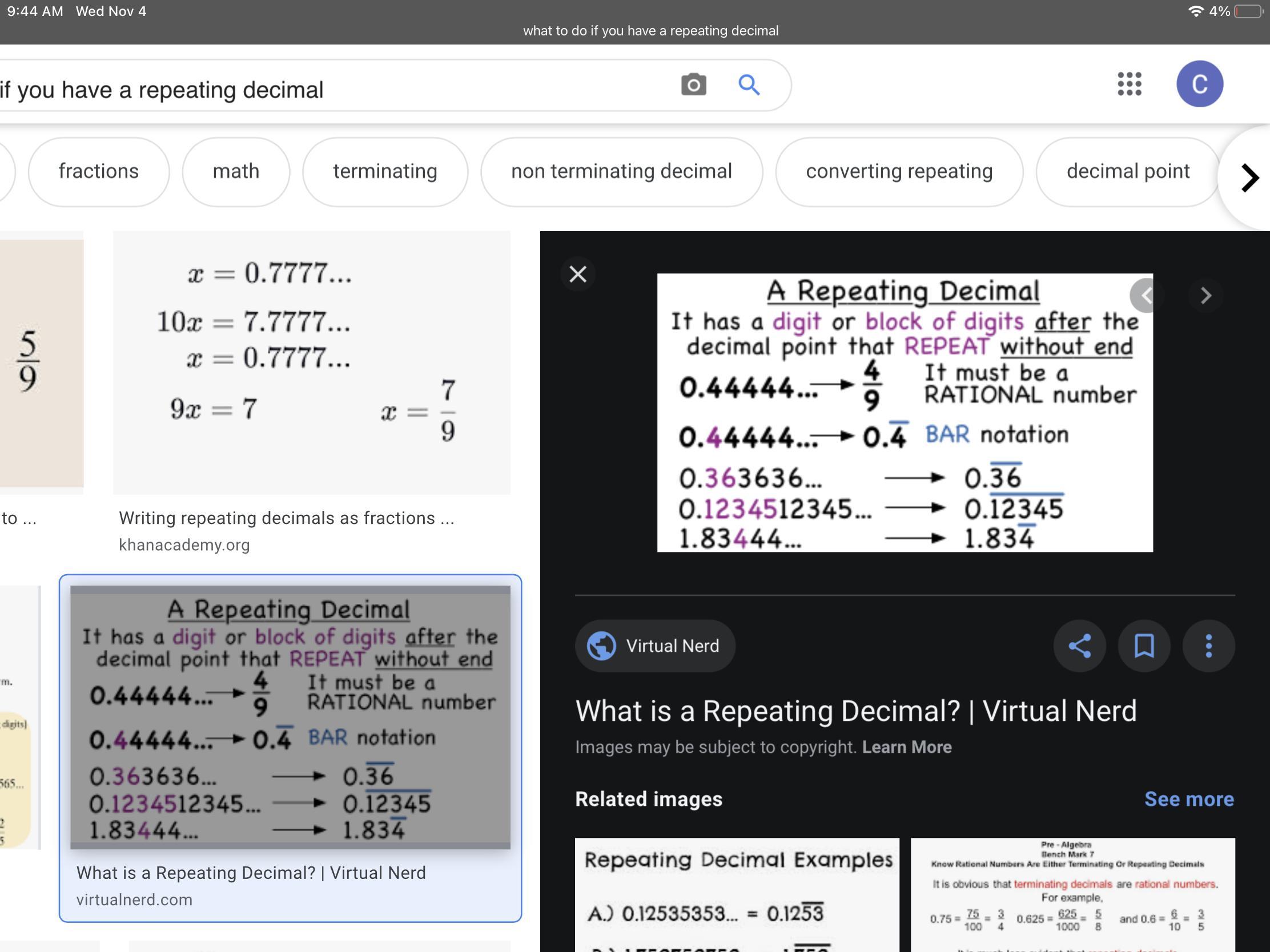Screen dimensions: 1270x952
Task: Click the Virtual Nerd source button
Action: click(x=654, y=646)
